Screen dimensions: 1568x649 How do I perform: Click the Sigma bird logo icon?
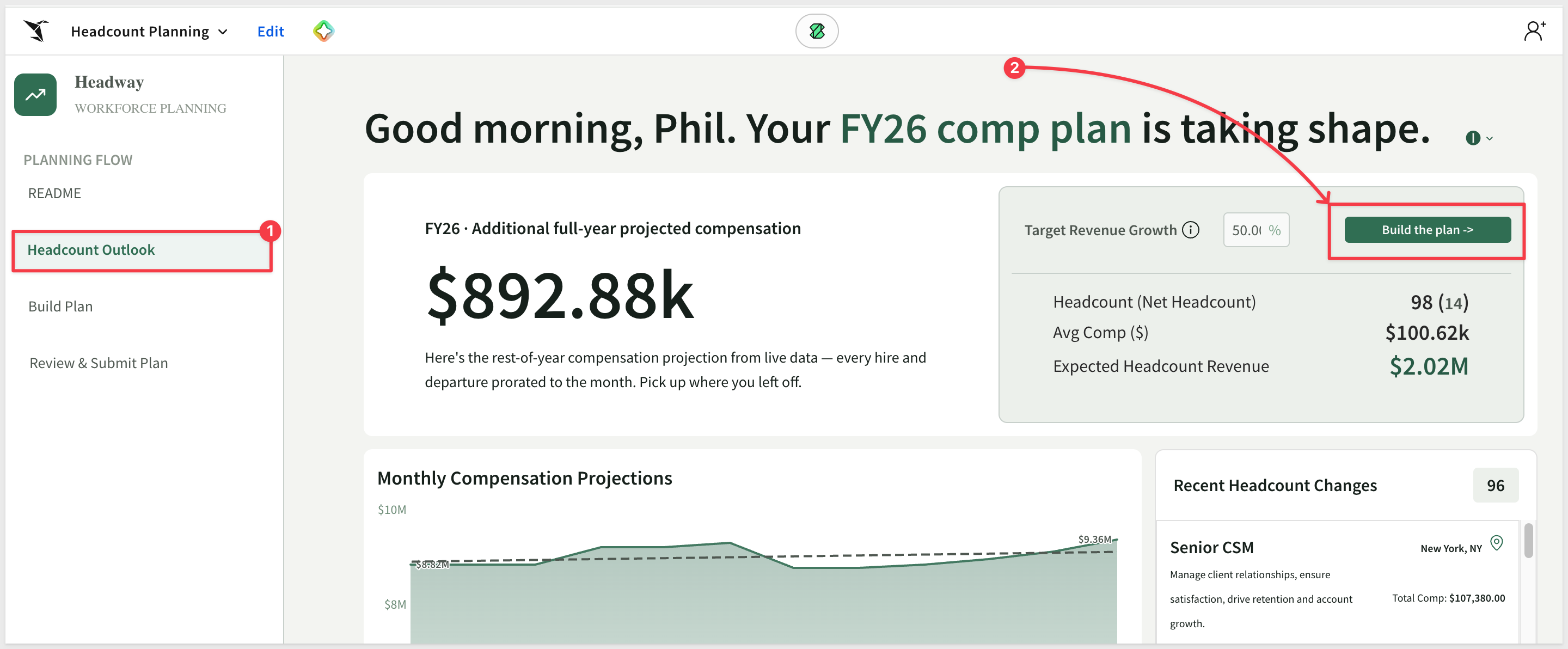pos(36,30)
